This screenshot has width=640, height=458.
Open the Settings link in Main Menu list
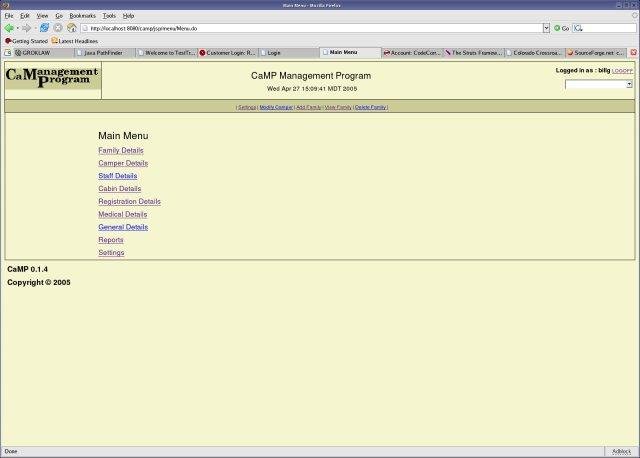click(x=111, y=253)
